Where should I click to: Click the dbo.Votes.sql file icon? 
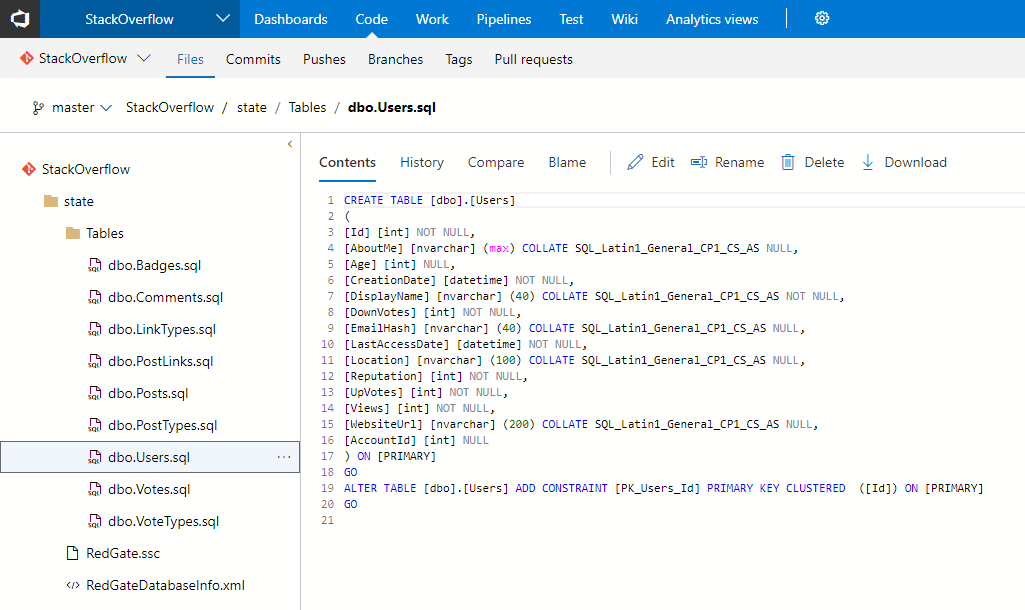[x=95, y=489]
